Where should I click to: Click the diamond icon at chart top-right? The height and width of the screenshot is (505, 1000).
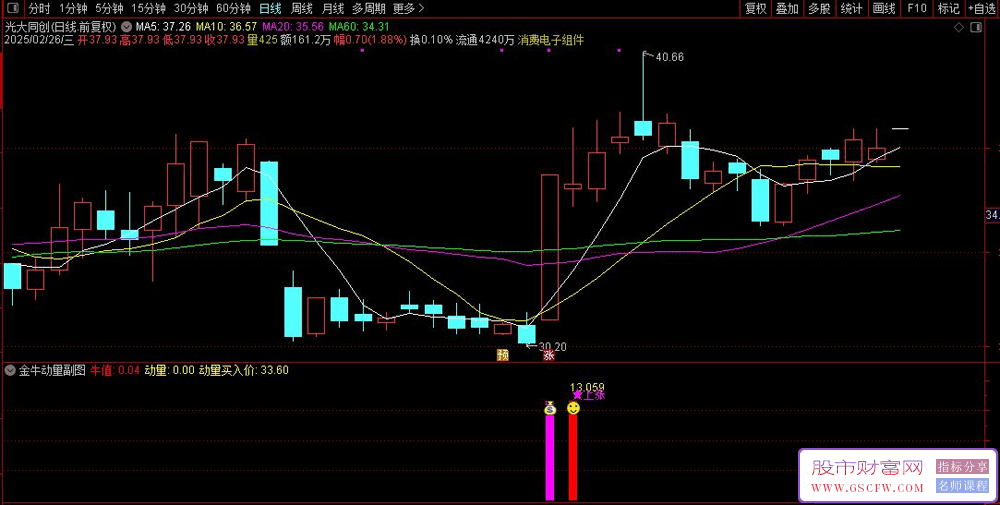pos(958,27)
